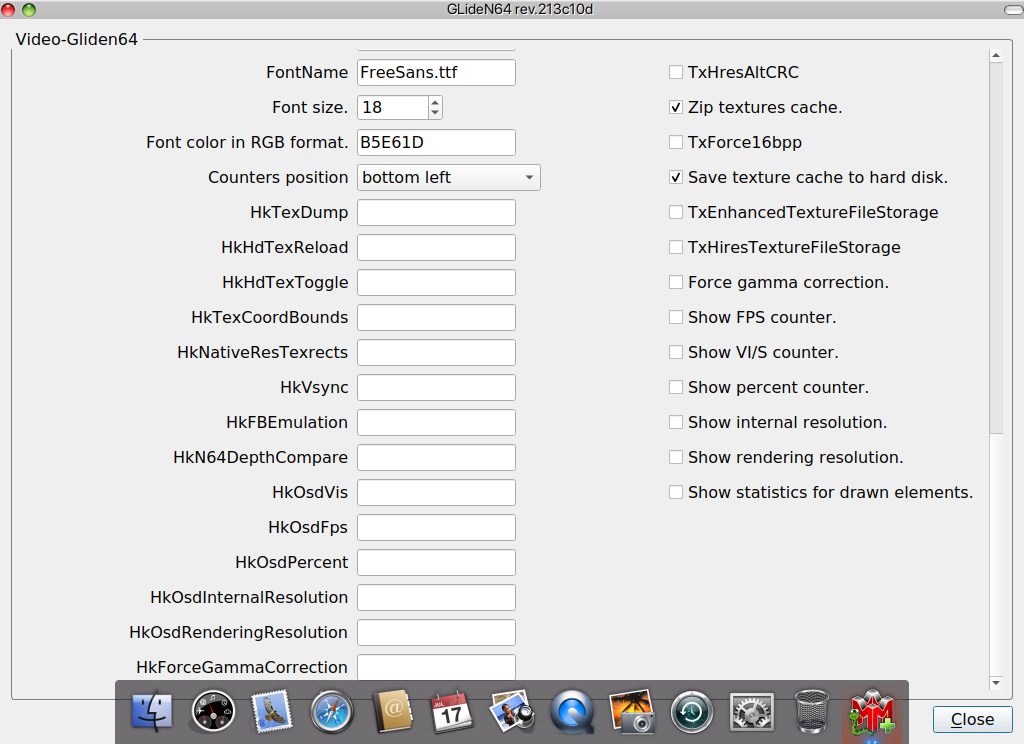This screenshot has height=744, width=1024.
Task: Focus the HkVsync hotkey field
Action: pyautogui.click(x=436, y=388)
